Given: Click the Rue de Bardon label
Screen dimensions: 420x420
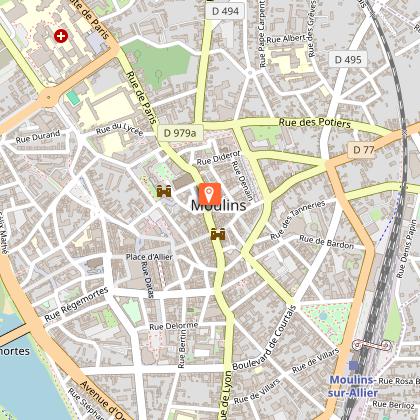Looking at the screenshot, I should [326, 242].
